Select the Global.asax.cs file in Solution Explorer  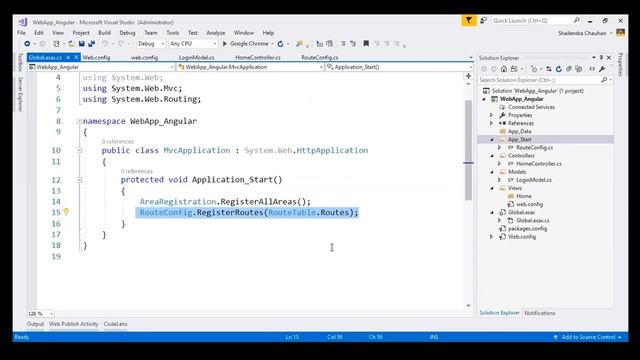click(x=532, y=220)
